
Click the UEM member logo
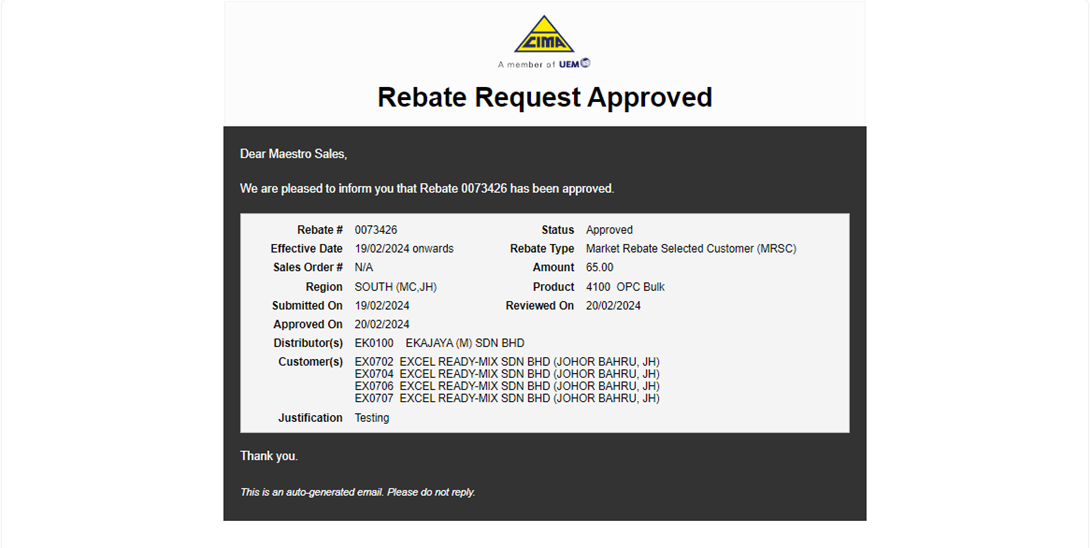(x=575, y=64)
